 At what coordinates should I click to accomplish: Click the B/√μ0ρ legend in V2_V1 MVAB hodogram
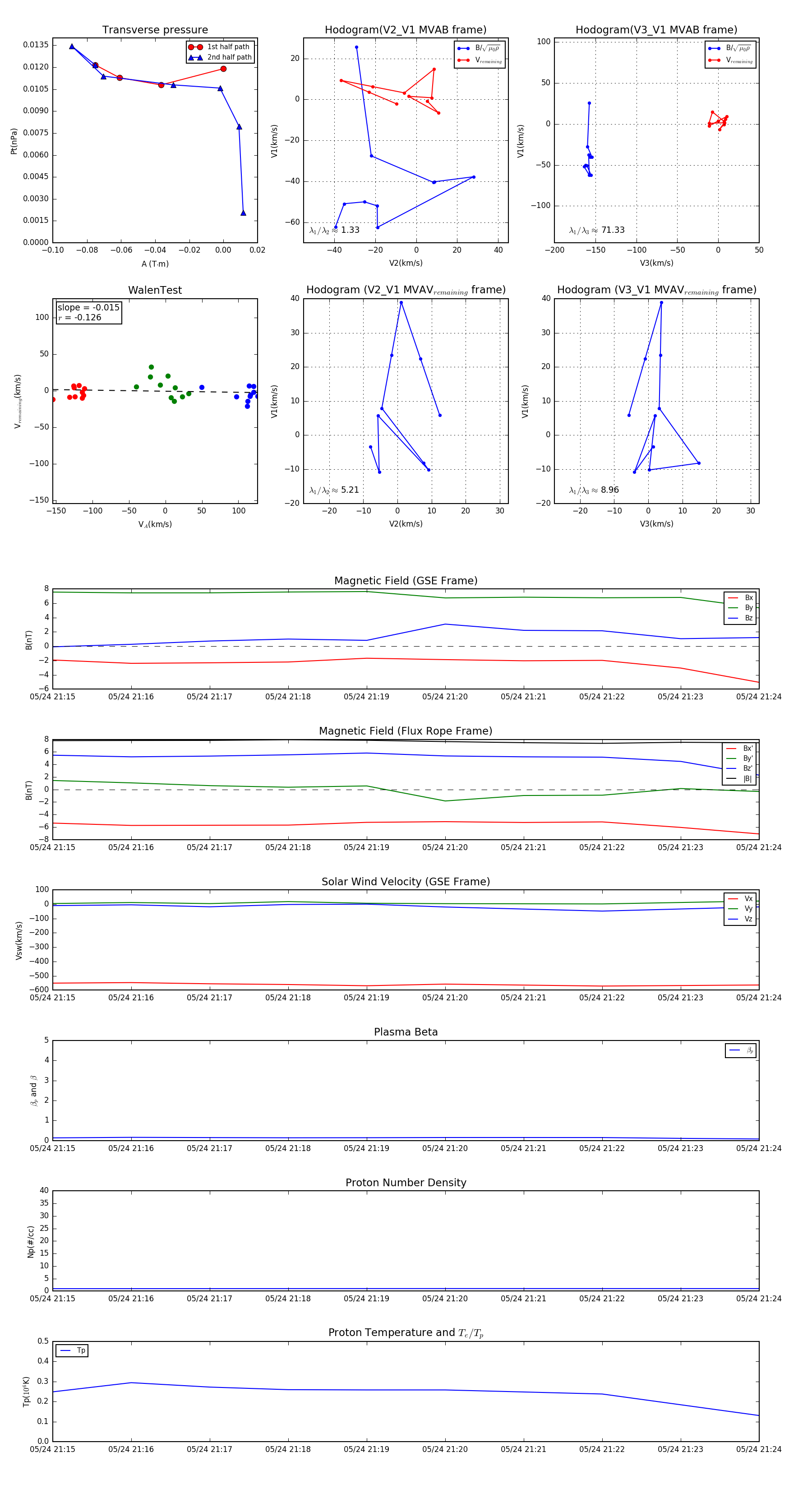coord(480,49)
